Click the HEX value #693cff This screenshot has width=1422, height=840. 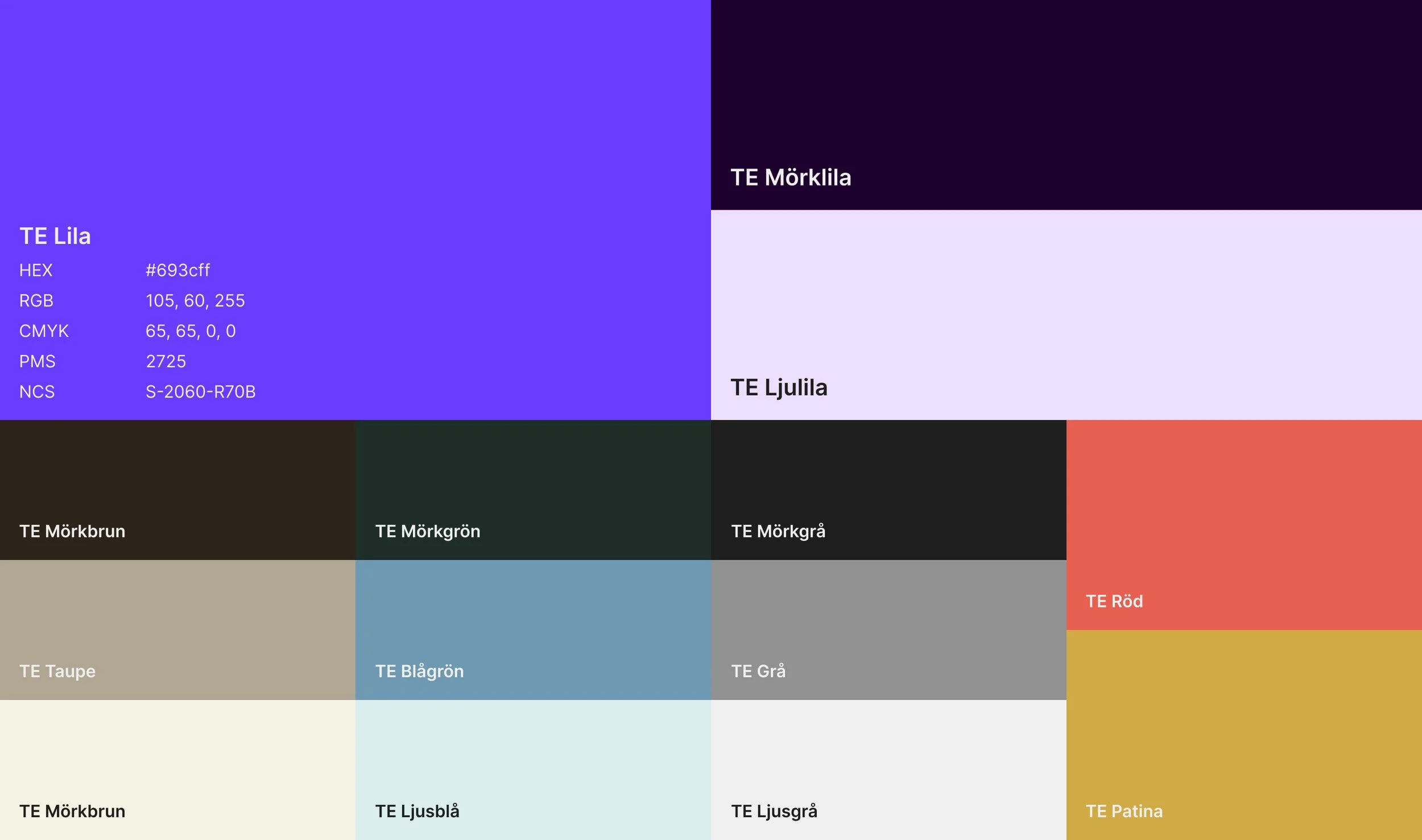click(x=177, y=270)
